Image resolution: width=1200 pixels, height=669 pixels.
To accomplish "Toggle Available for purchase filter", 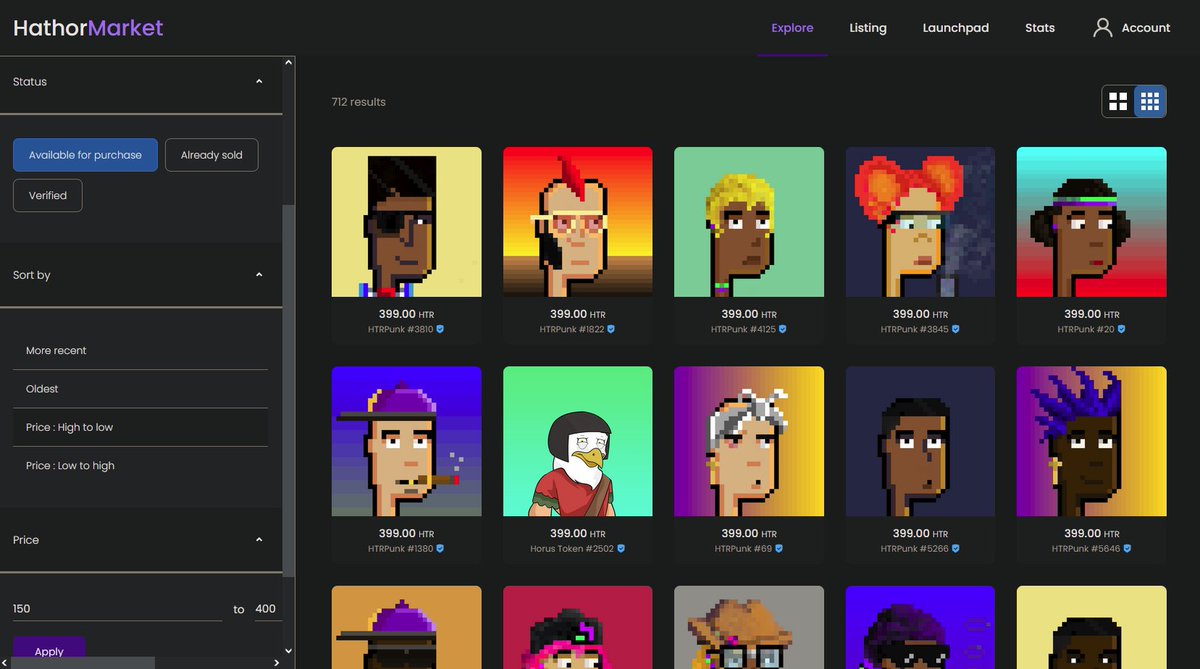I will [x=85, y=155].
